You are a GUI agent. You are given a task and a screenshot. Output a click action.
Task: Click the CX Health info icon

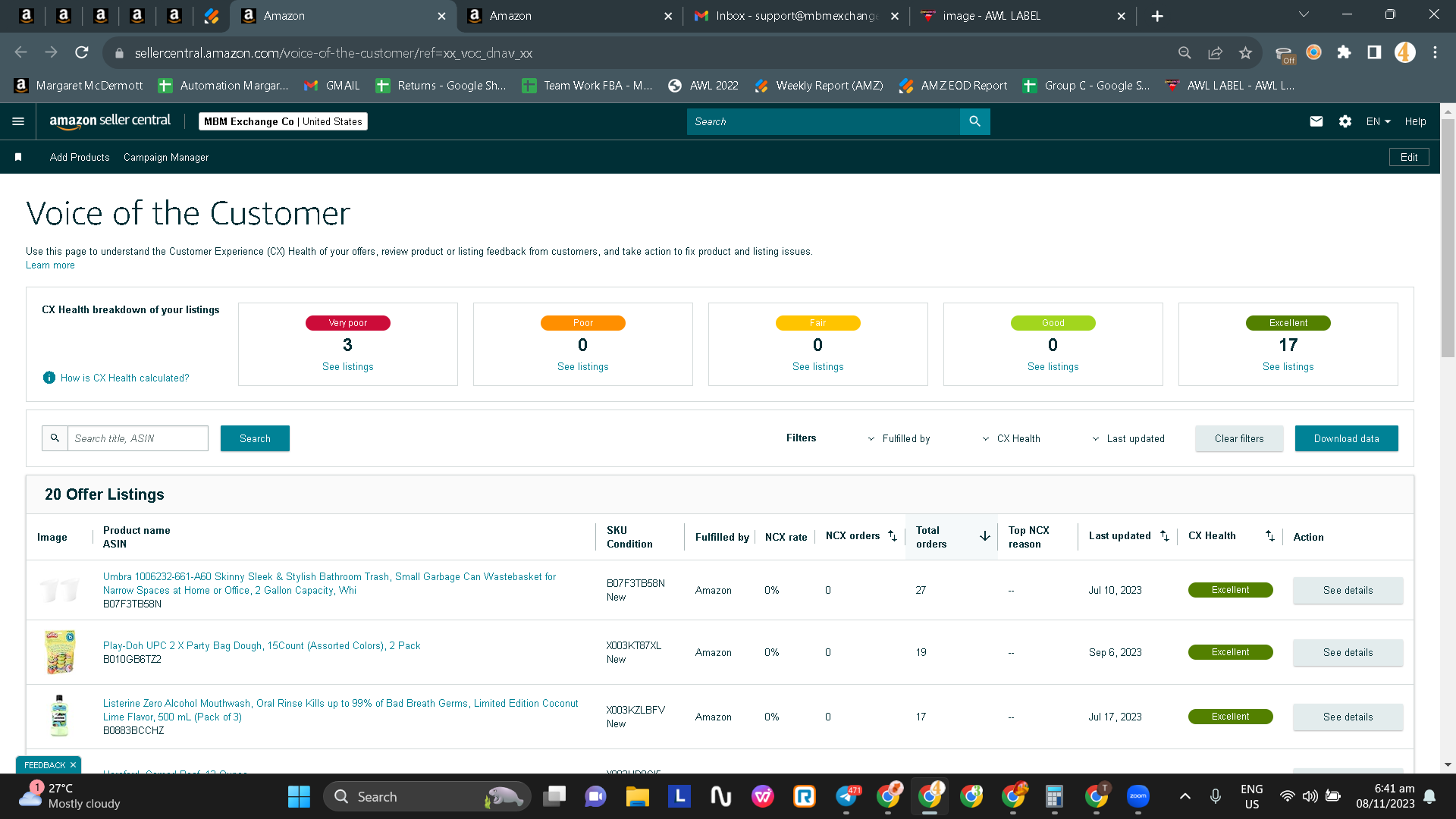click(49, 378)
